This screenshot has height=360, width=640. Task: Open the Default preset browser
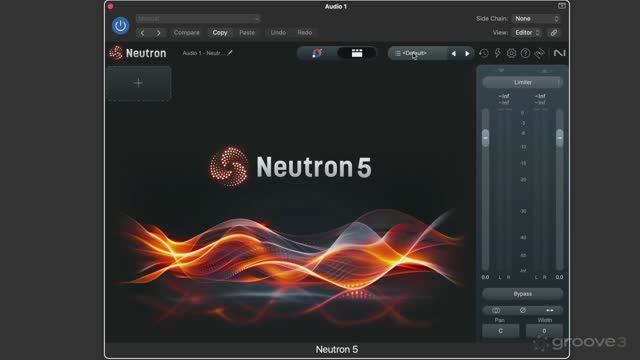(x=417, y=53)
